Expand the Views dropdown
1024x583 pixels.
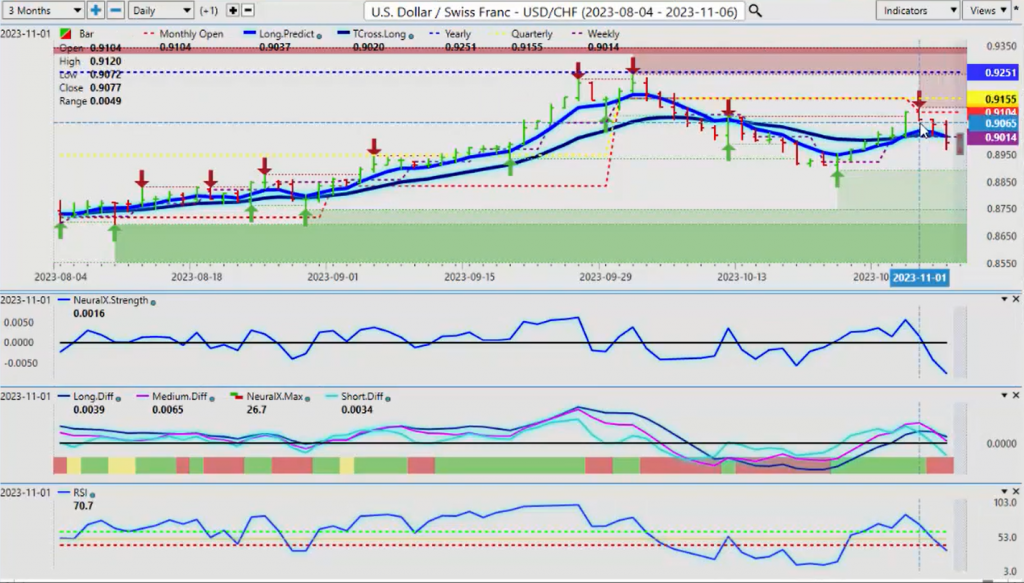(987, 10)
